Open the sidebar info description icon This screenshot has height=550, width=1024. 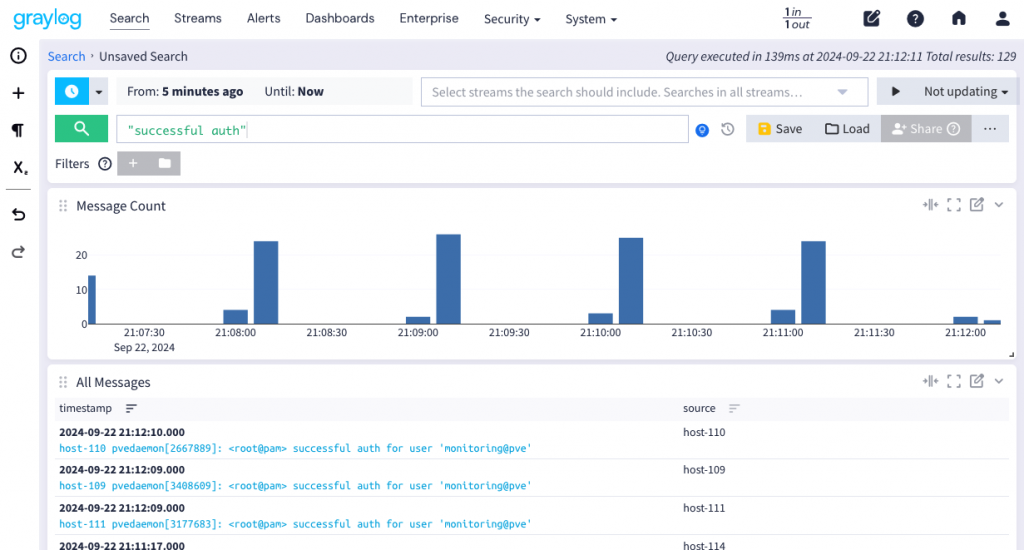(x=18, y=56)
